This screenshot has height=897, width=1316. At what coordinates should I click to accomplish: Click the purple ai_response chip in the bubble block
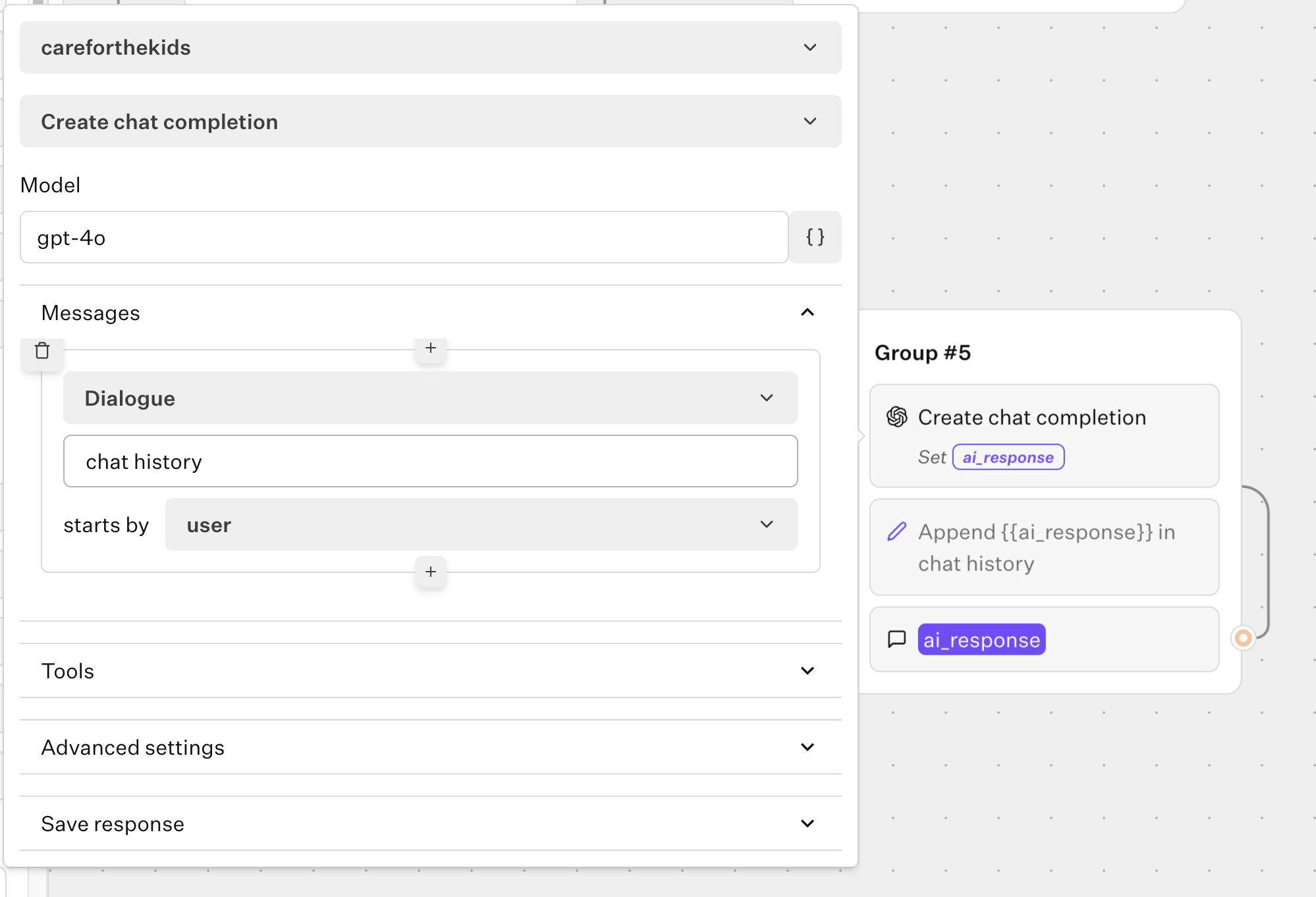click(981, 639)
